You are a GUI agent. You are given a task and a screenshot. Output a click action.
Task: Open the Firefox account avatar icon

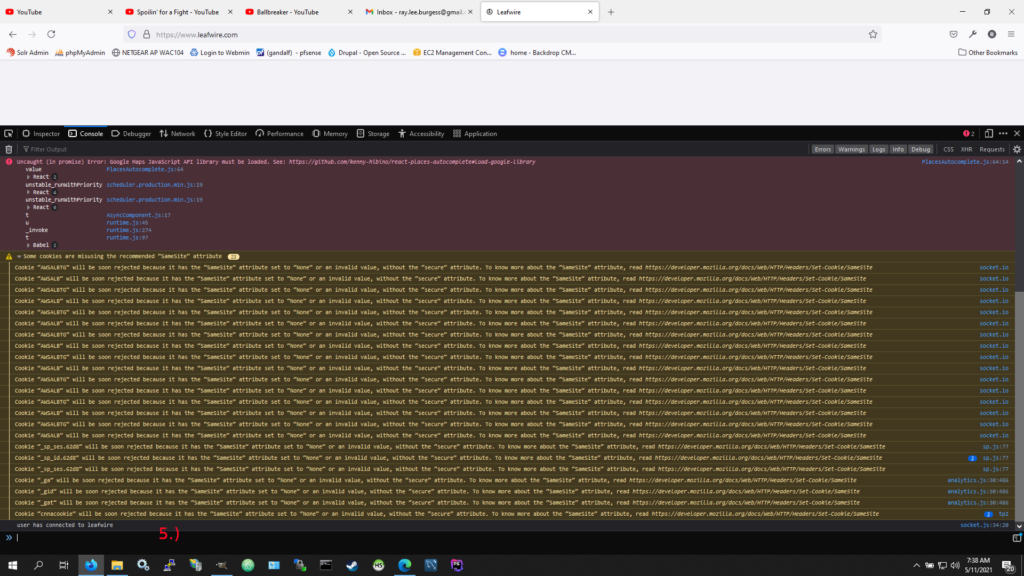pos(991,34)
